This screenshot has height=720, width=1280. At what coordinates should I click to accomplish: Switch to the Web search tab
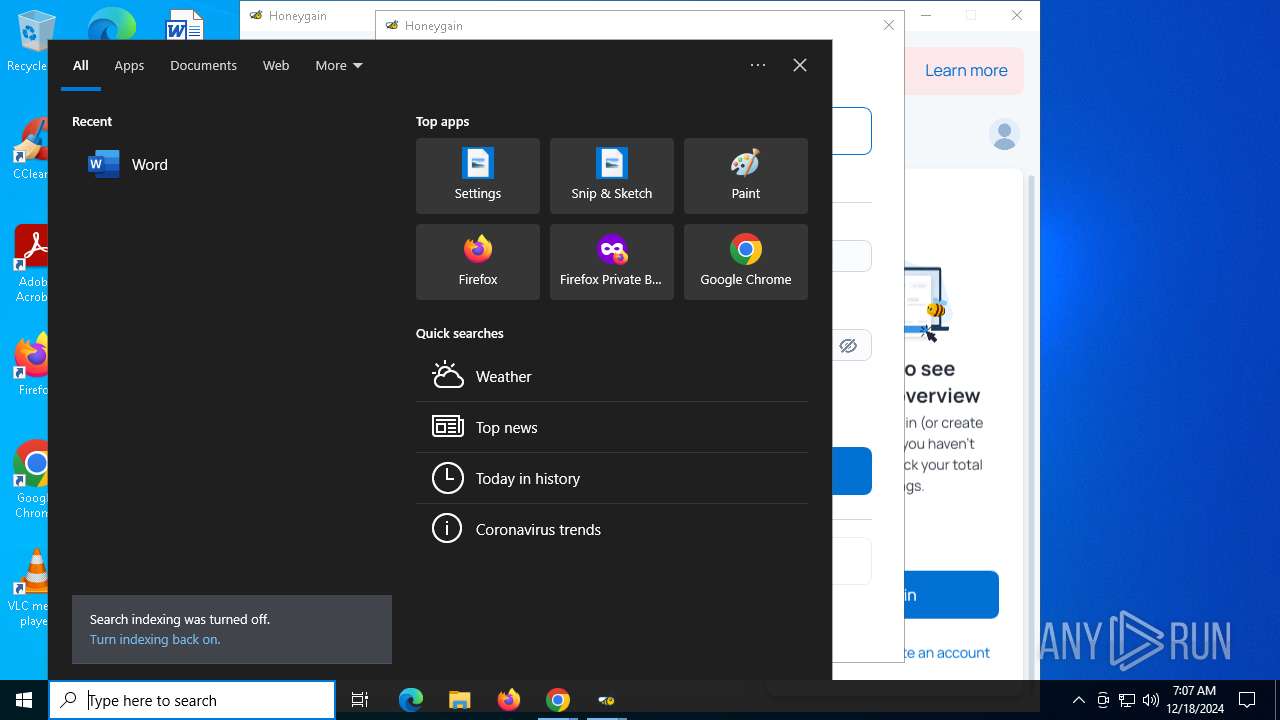[x=276, y=65]
